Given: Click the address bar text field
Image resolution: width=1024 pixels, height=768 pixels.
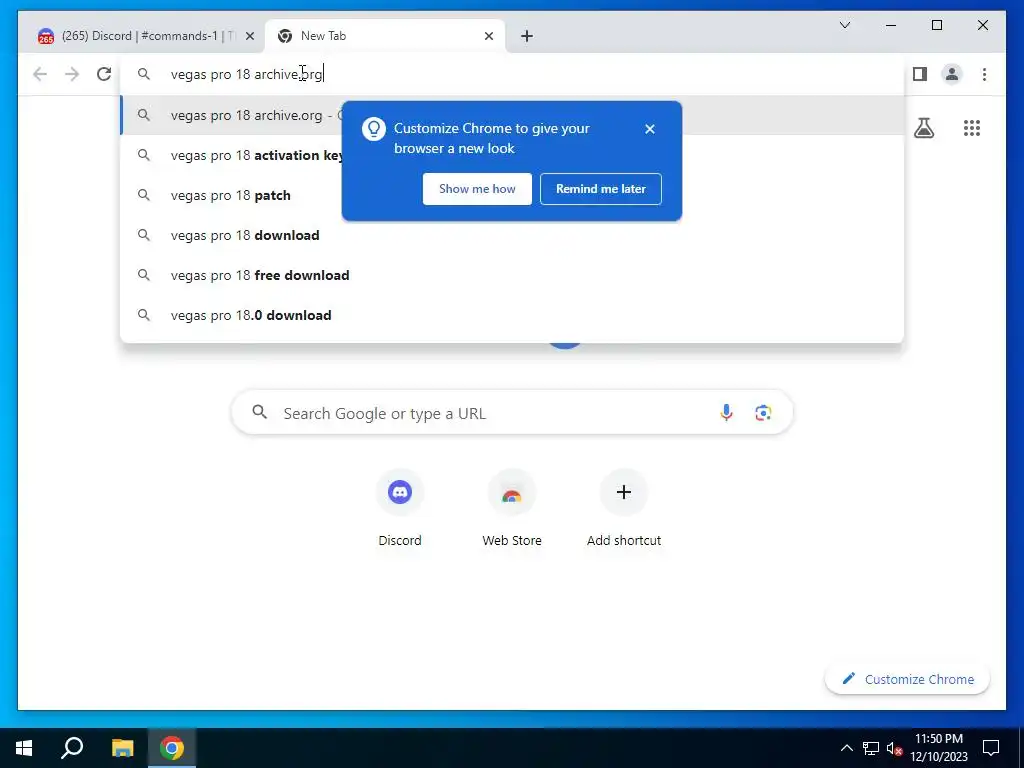Looking at the screenshot, I should pyautogui.click(x=512, y=74).
